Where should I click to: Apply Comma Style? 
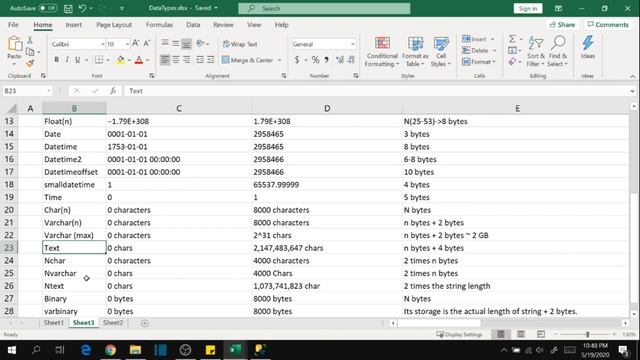(x=327, y=60)
